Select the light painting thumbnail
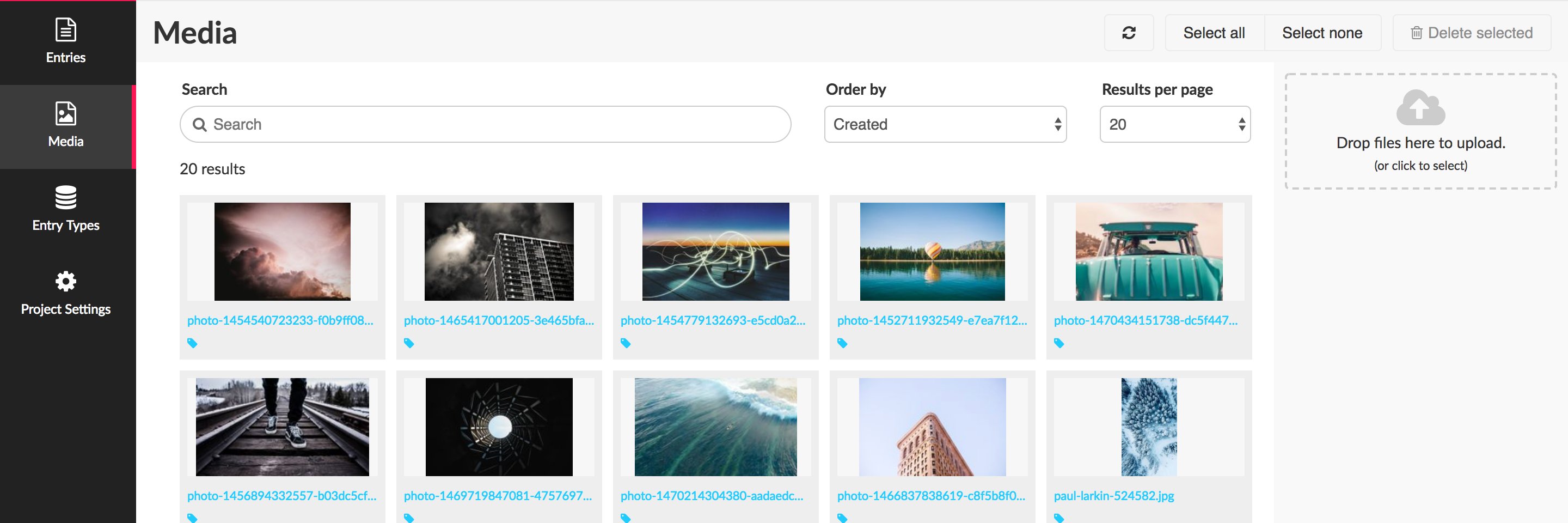The height and width of the screenshot is (523, 1568). pyautogui.click(x=716, y=252)
